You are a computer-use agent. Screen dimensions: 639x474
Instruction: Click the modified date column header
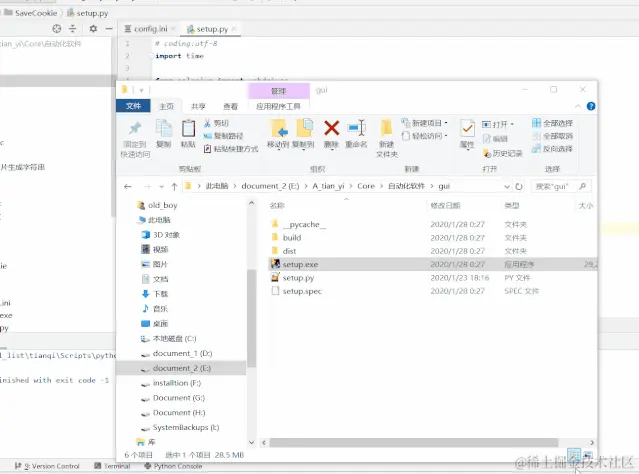(x=445, y=205)
